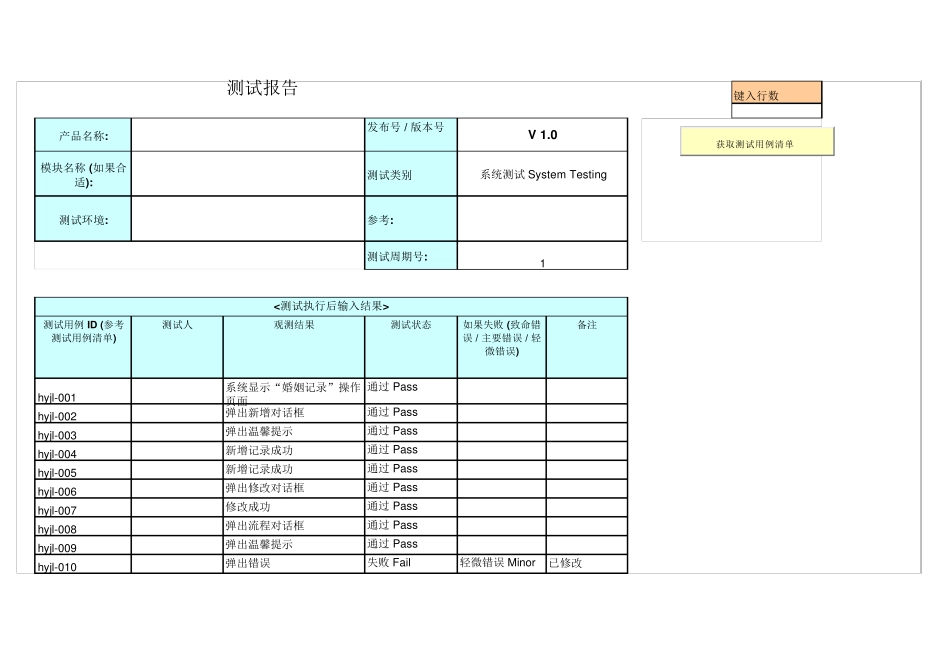Click the 发布号 / 版本号 label cell
The image size is (950, 672).
411,135
